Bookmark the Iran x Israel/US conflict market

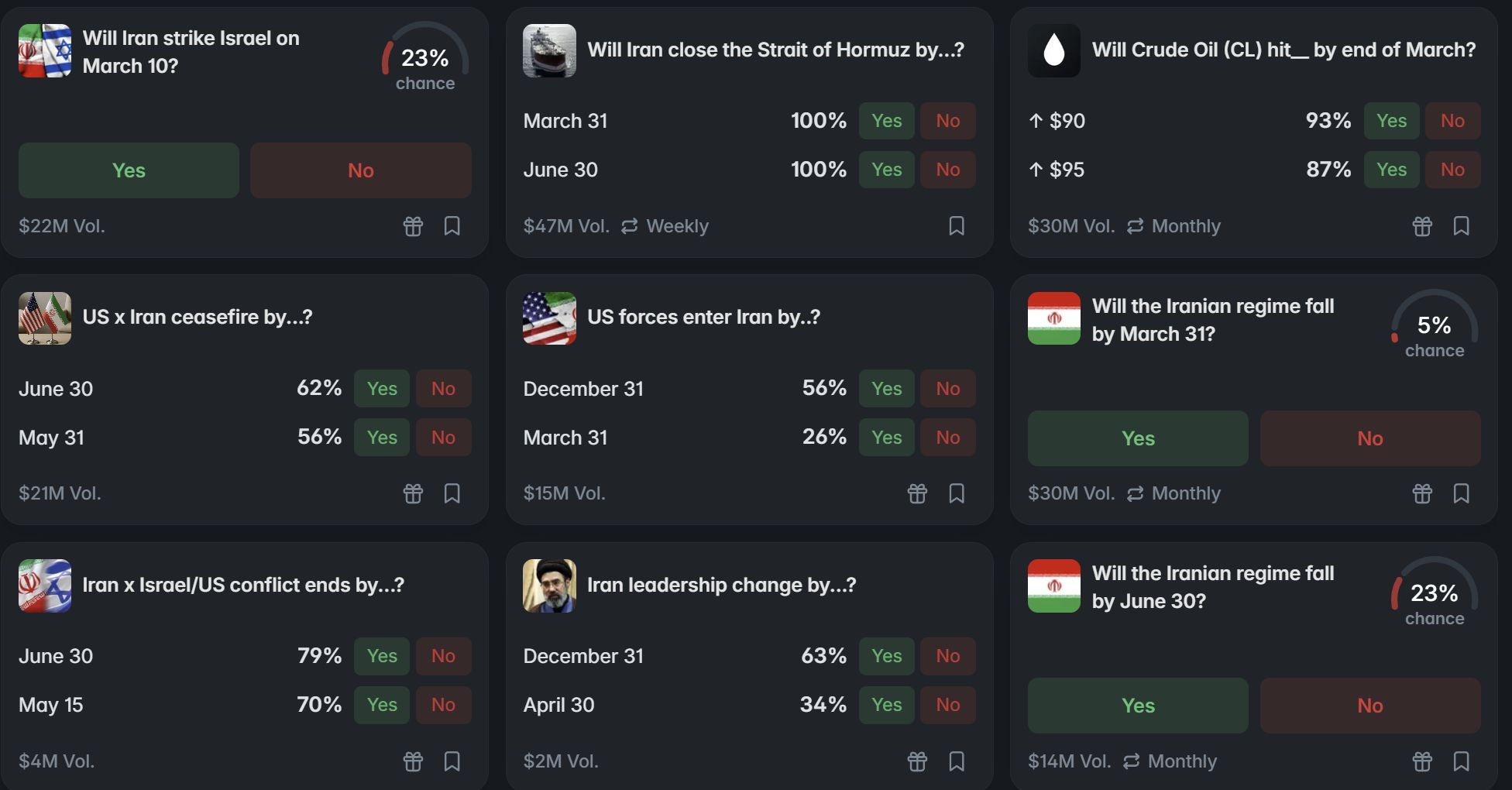(x=452, y=761)
